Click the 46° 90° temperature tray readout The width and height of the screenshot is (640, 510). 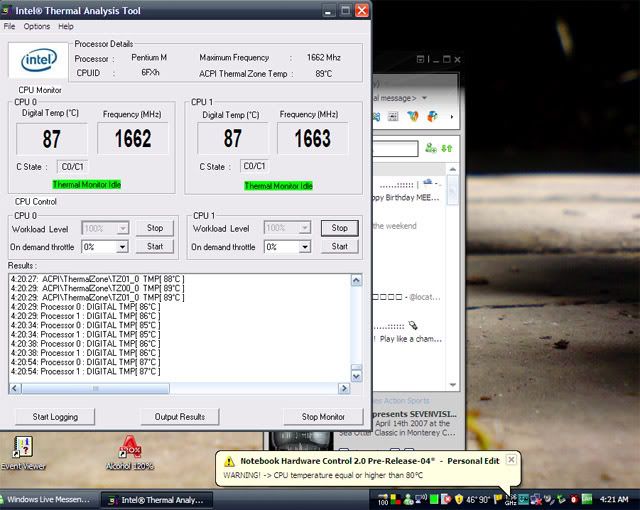pyautogui.click(x=478, y=499)
